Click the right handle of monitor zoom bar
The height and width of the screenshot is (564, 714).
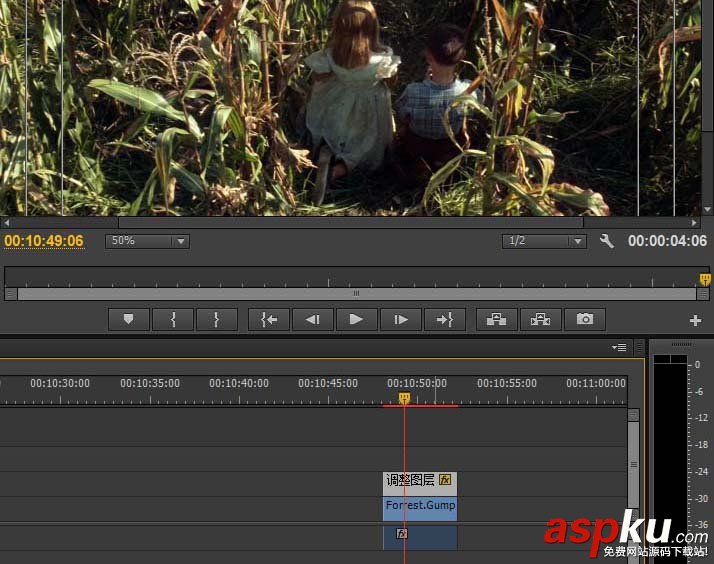703,295
